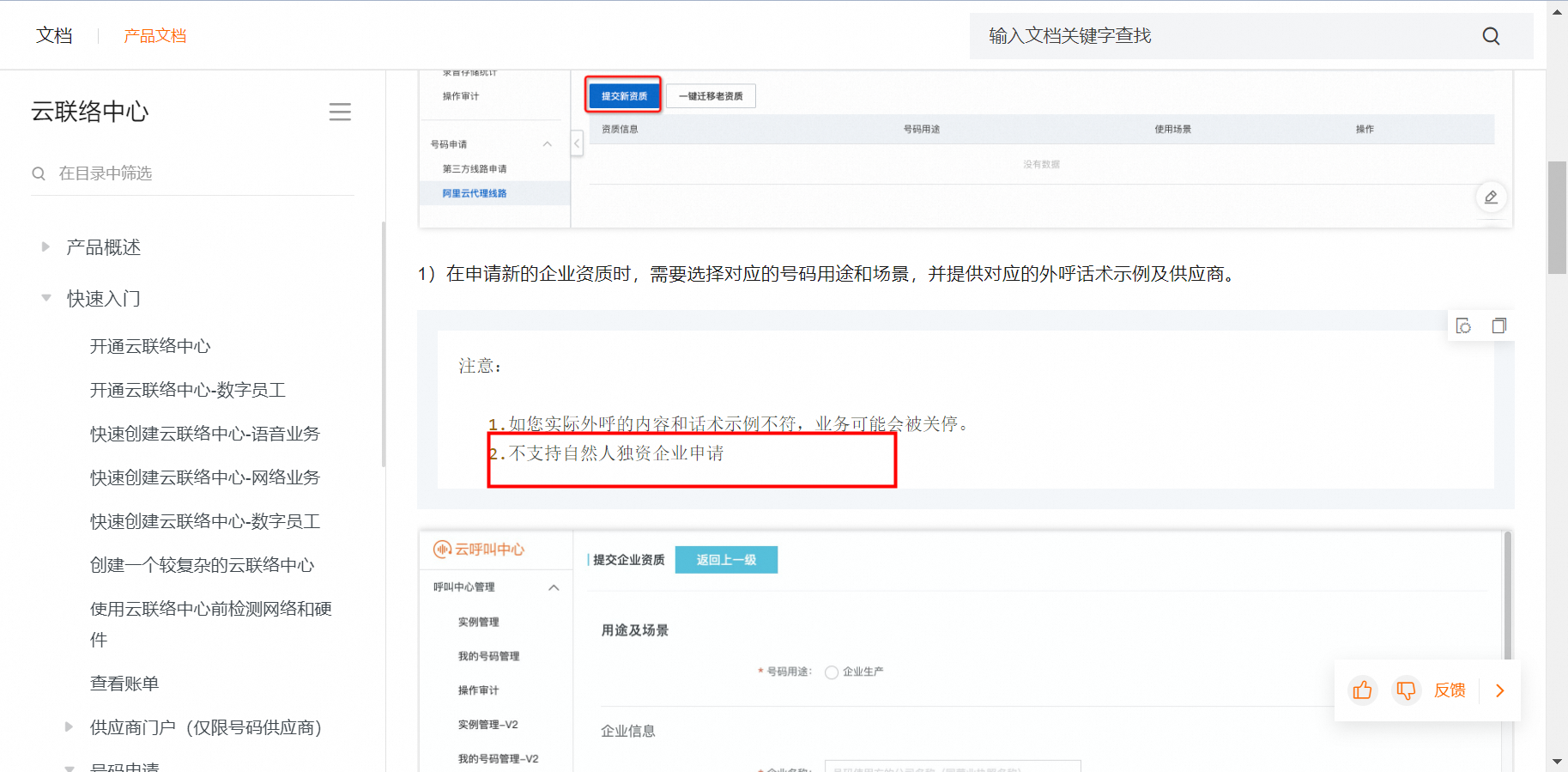Click the 产品文档 link in the header

pos(155,36)
